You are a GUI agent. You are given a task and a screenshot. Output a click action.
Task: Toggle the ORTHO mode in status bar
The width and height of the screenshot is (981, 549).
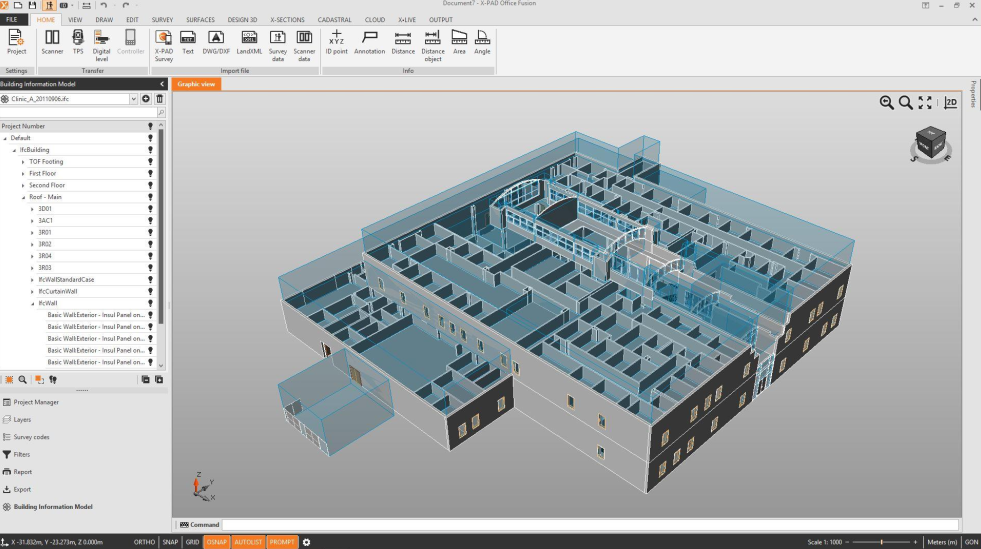pyautogui.click(x=144, y=542)
